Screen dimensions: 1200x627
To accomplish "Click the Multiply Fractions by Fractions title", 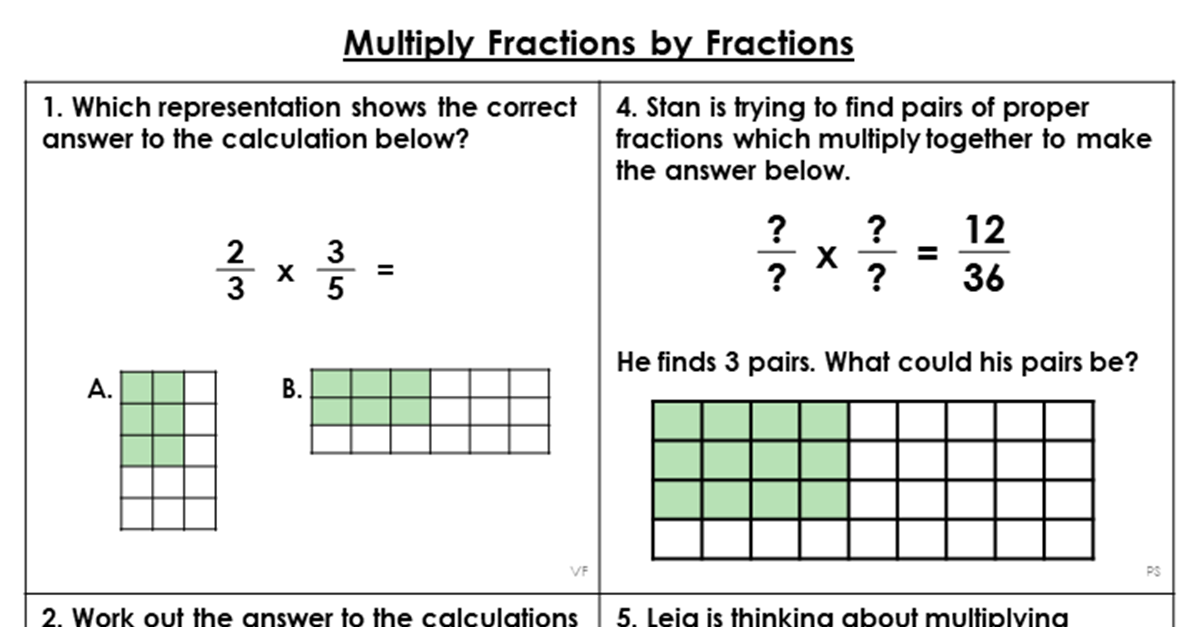I will pos(598,43).
